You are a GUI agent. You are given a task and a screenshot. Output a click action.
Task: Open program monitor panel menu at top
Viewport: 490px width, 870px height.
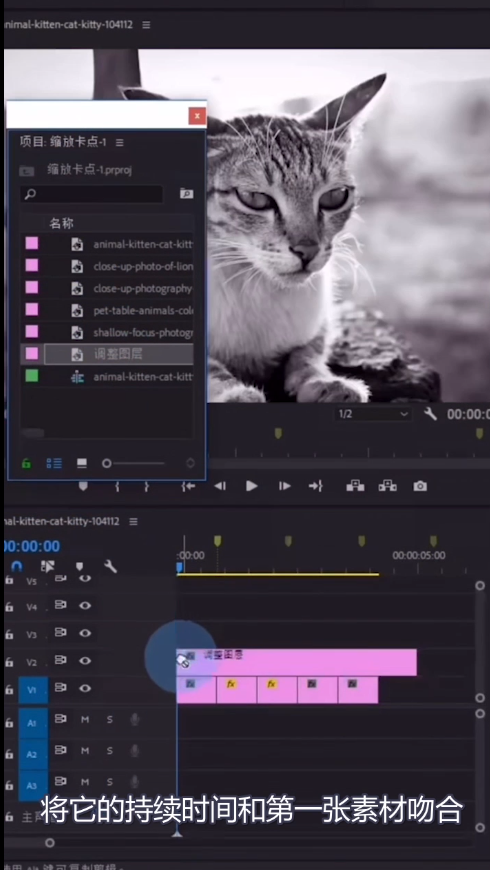[x=146, y=25]
